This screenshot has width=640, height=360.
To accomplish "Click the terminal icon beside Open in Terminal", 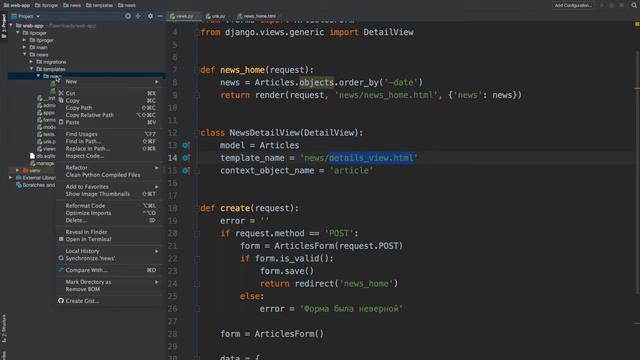I will 61,239.
